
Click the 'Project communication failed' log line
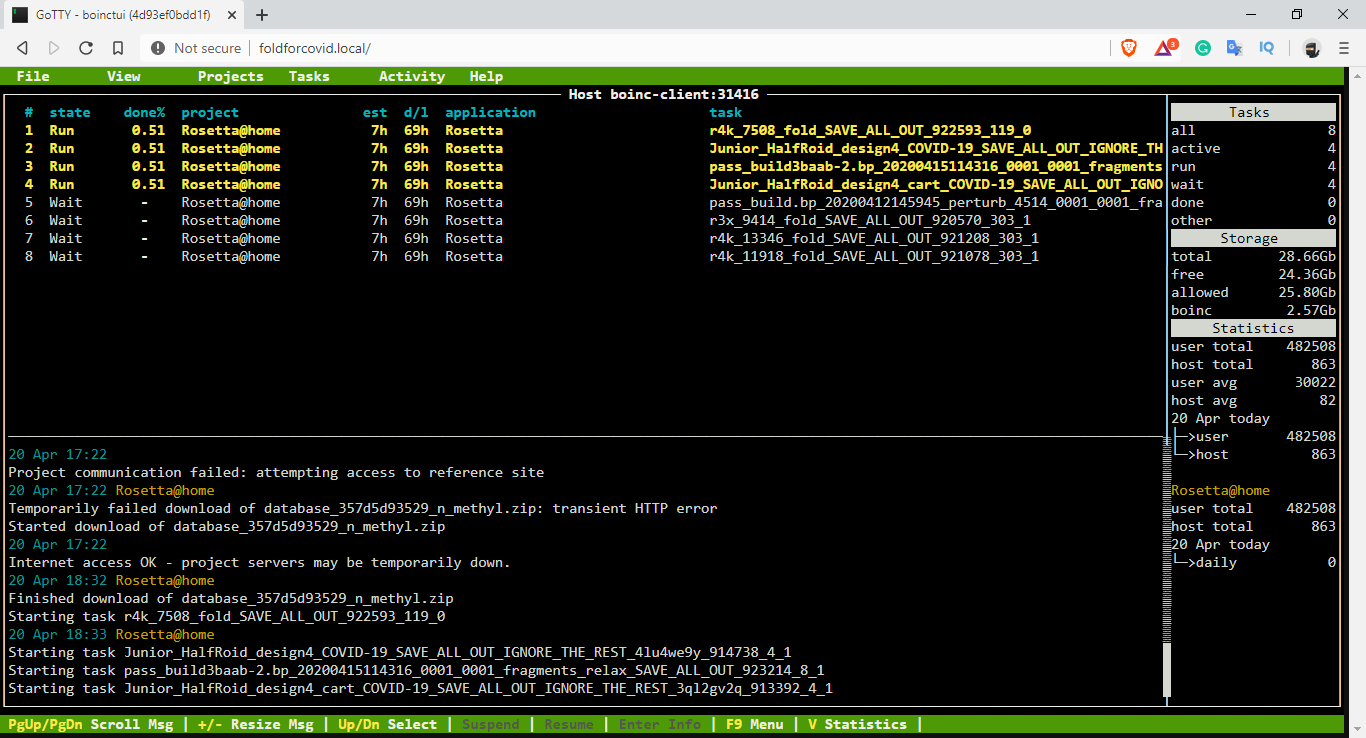[276, 472]
